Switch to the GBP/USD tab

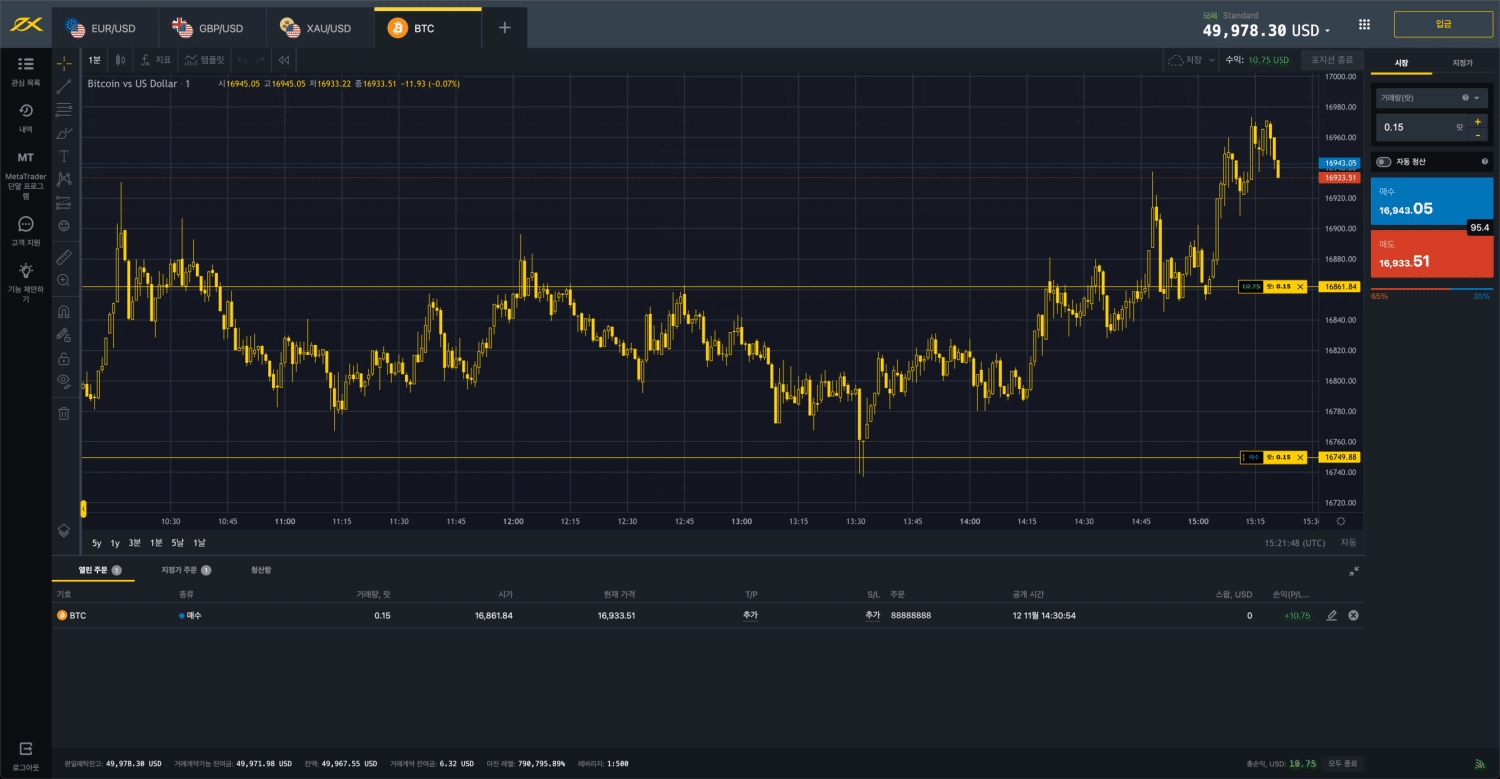point(212,28)
